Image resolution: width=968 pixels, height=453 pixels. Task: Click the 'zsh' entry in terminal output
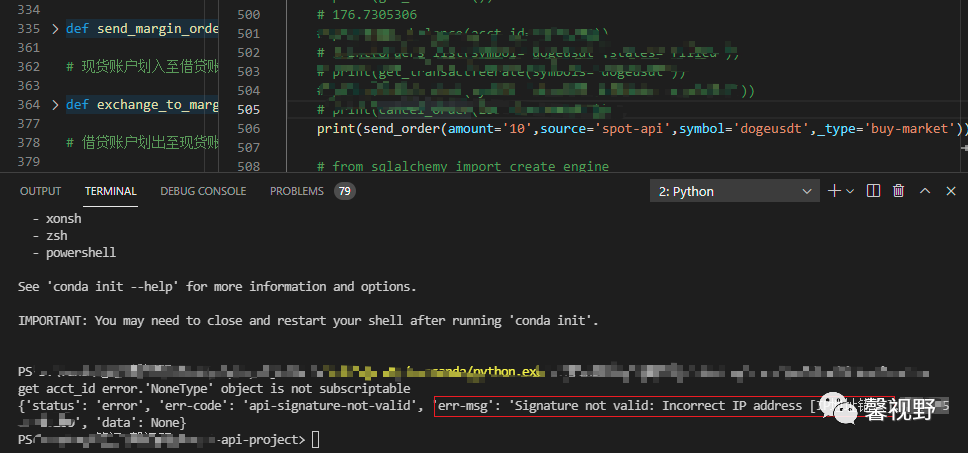point(57,236)
